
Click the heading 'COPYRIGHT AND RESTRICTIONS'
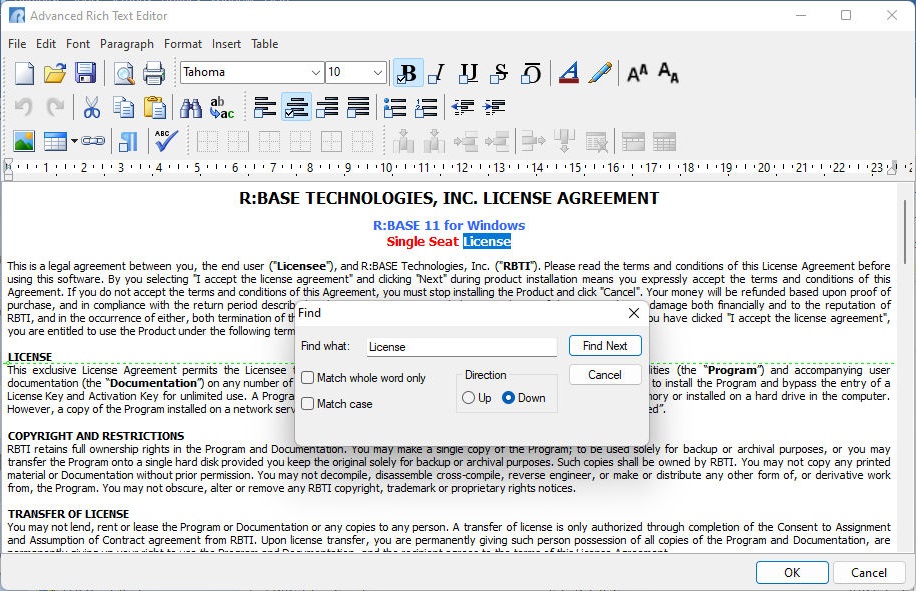96,436
